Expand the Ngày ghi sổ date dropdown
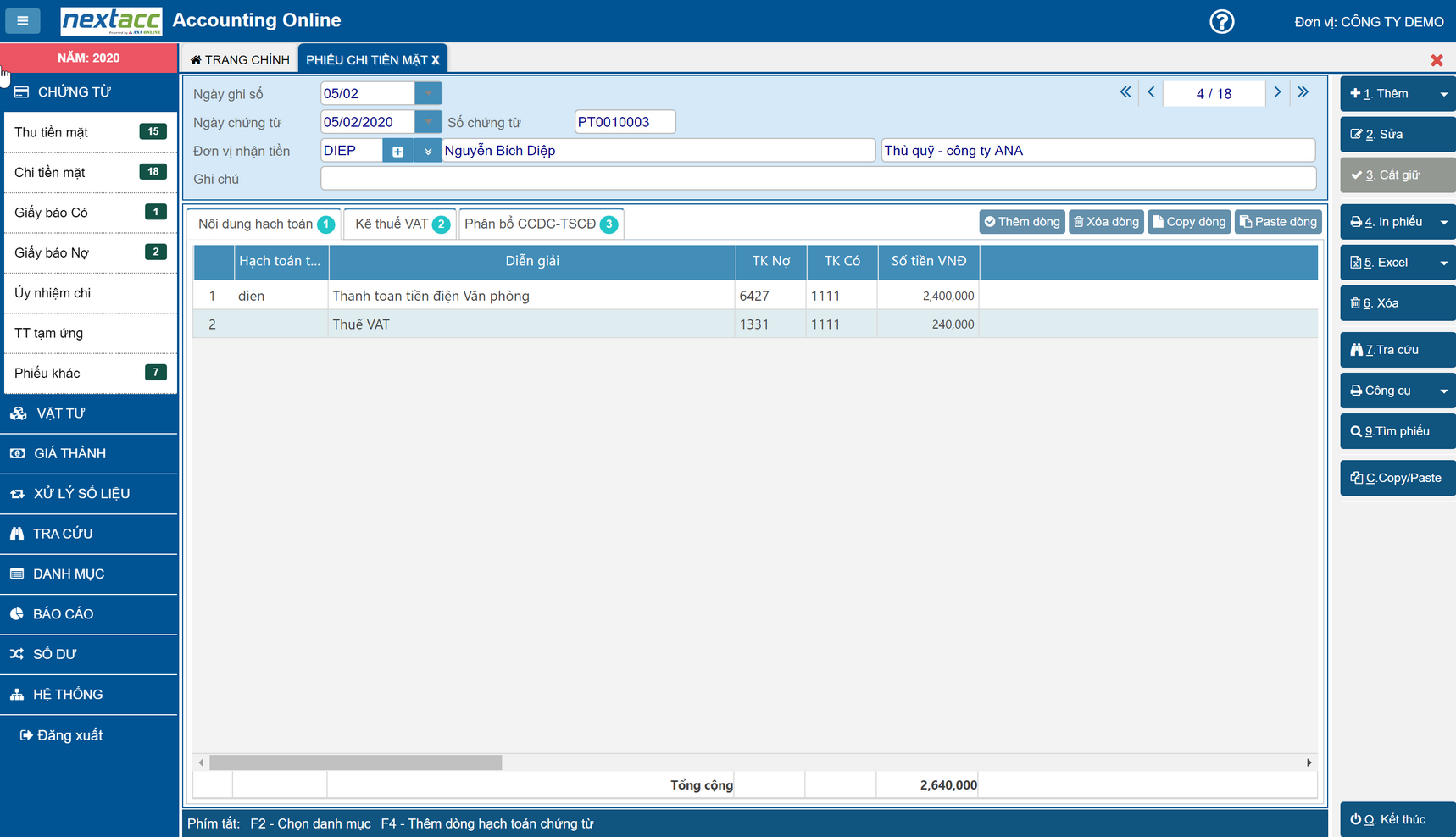The width and height of the screenshot is (1456, 837). (428, 93)
